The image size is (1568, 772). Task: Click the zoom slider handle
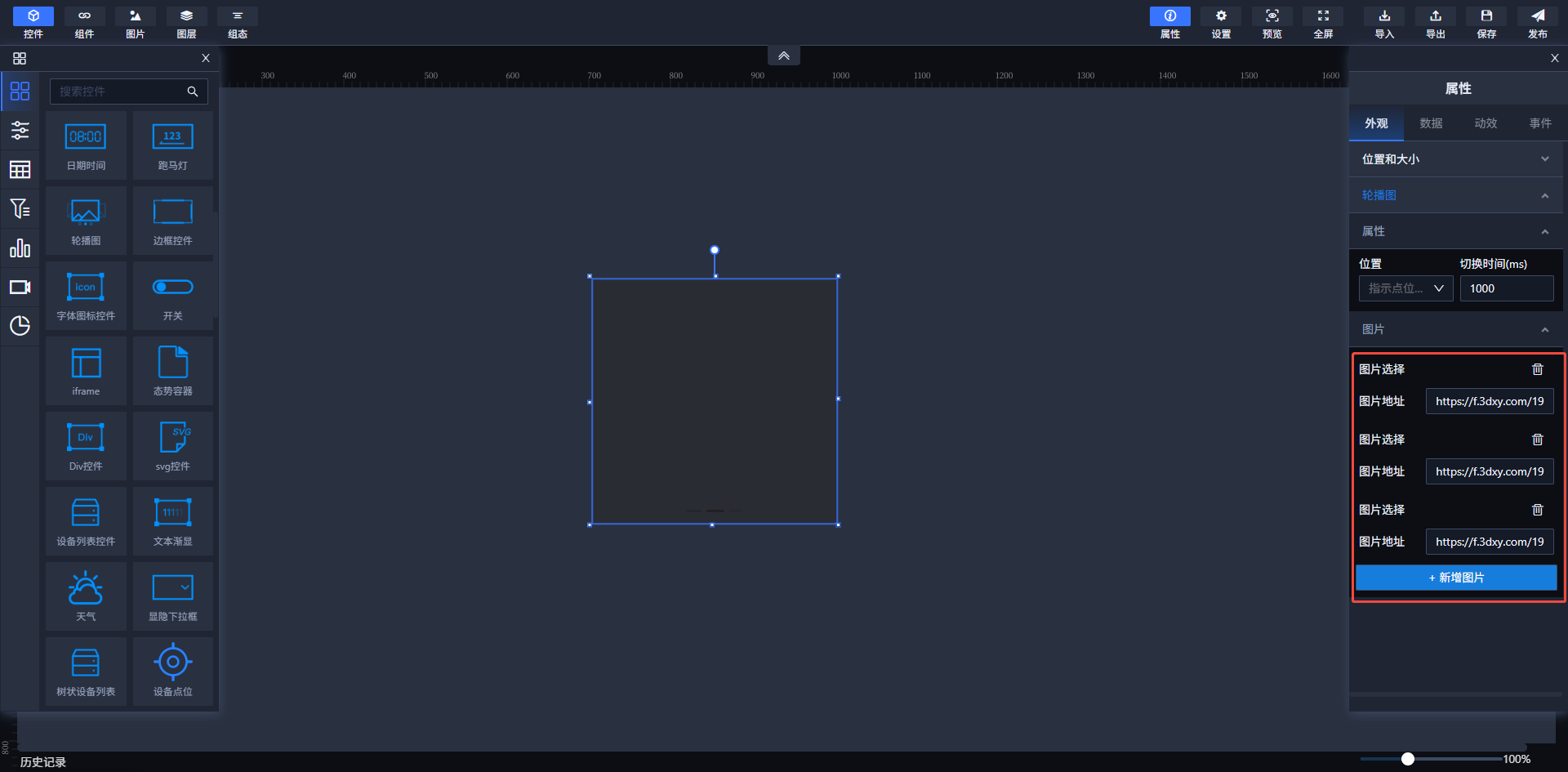pos(1408,759)
